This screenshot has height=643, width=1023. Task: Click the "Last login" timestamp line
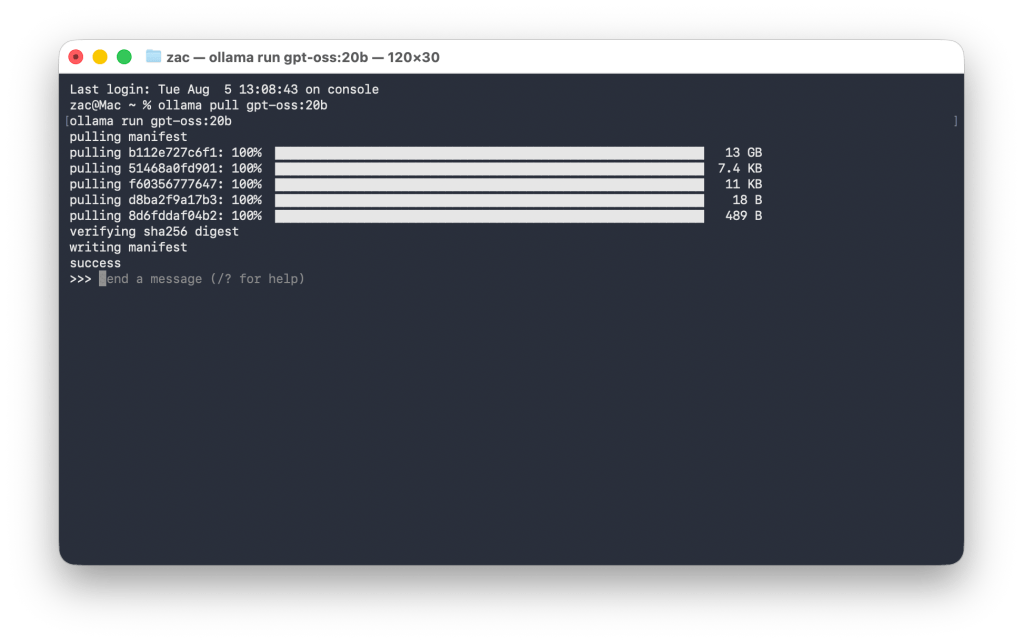224,90
